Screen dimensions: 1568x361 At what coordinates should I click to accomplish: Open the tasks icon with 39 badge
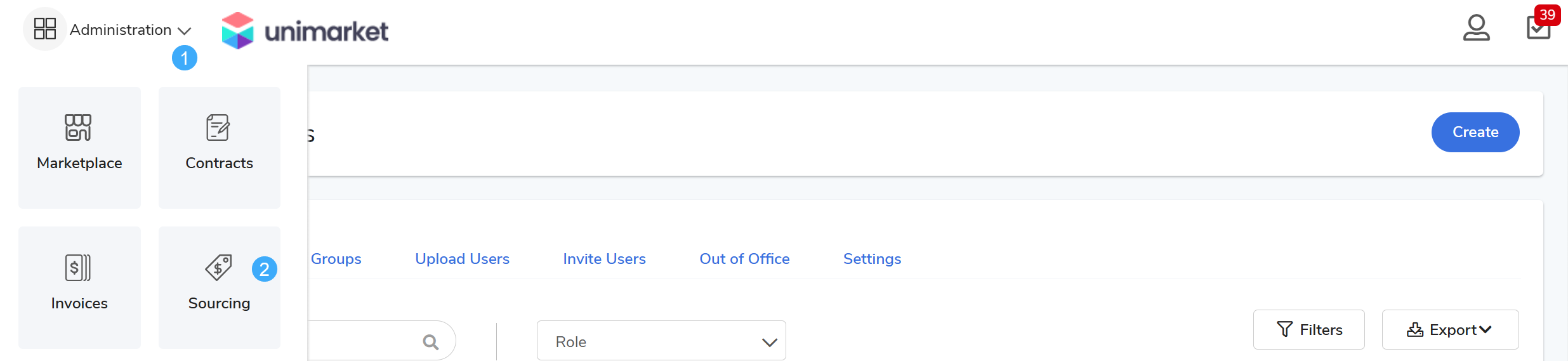(1538, 28)
